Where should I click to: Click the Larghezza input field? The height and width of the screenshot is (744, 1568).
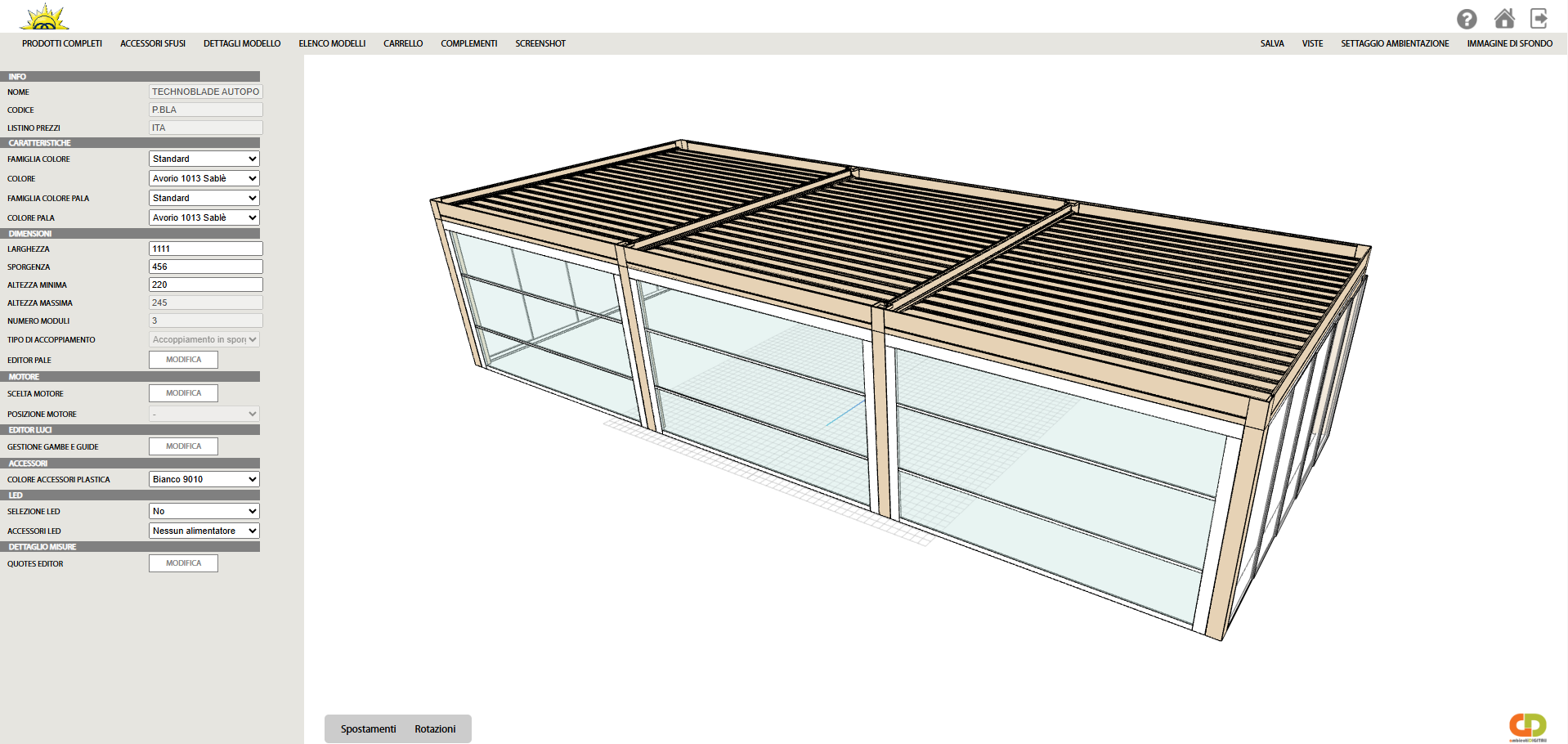pyautogui.click(x=206, y=249)
